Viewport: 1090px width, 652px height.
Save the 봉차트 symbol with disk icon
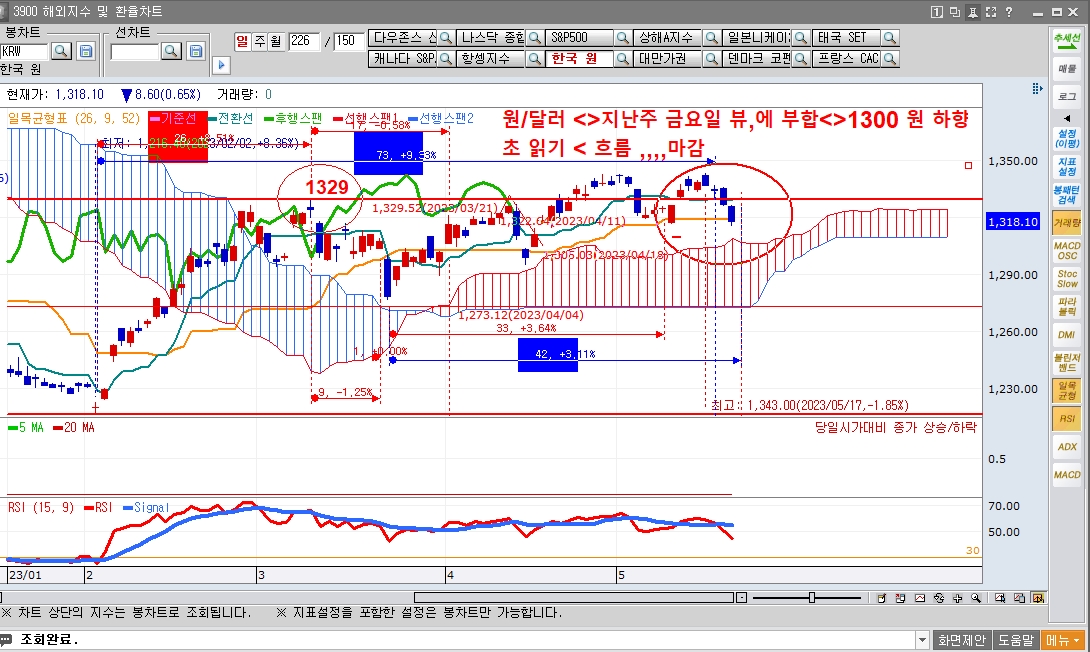[86, 51]
